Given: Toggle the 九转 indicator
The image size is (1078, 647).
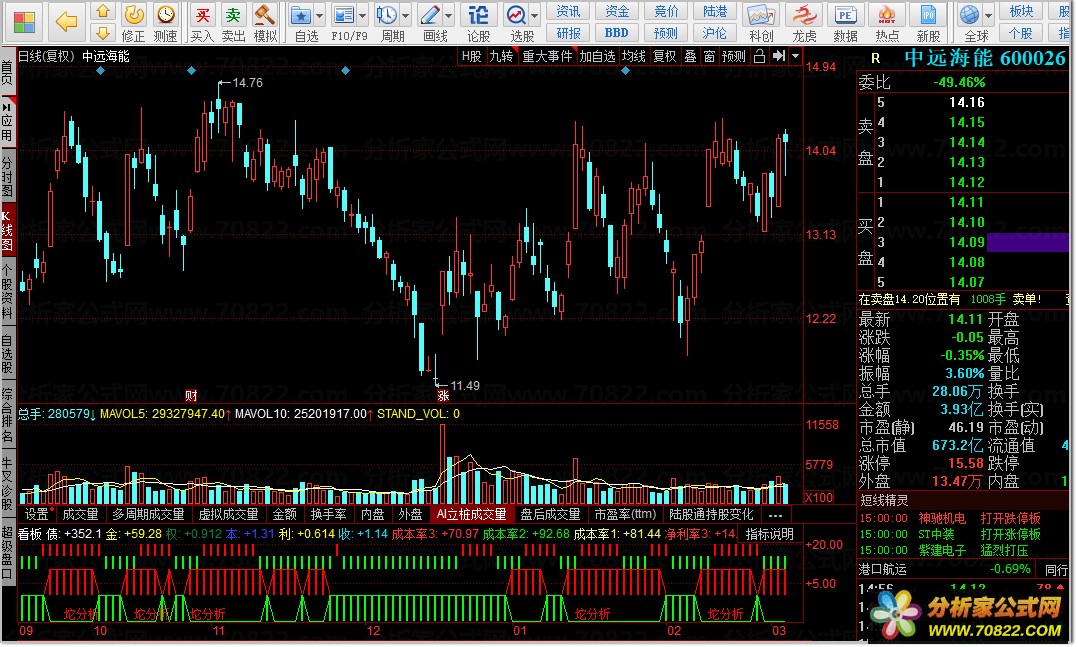Looking at the screenshot, I should (502, 56).
